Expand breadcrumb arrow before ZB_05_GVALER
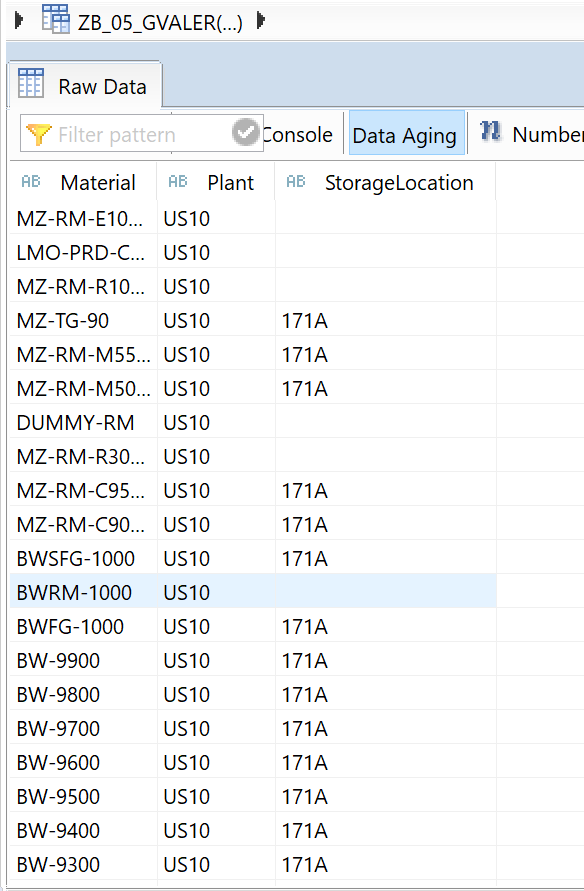Image resolution: width=584 pixels, height=891 pixels. [19, 20]
